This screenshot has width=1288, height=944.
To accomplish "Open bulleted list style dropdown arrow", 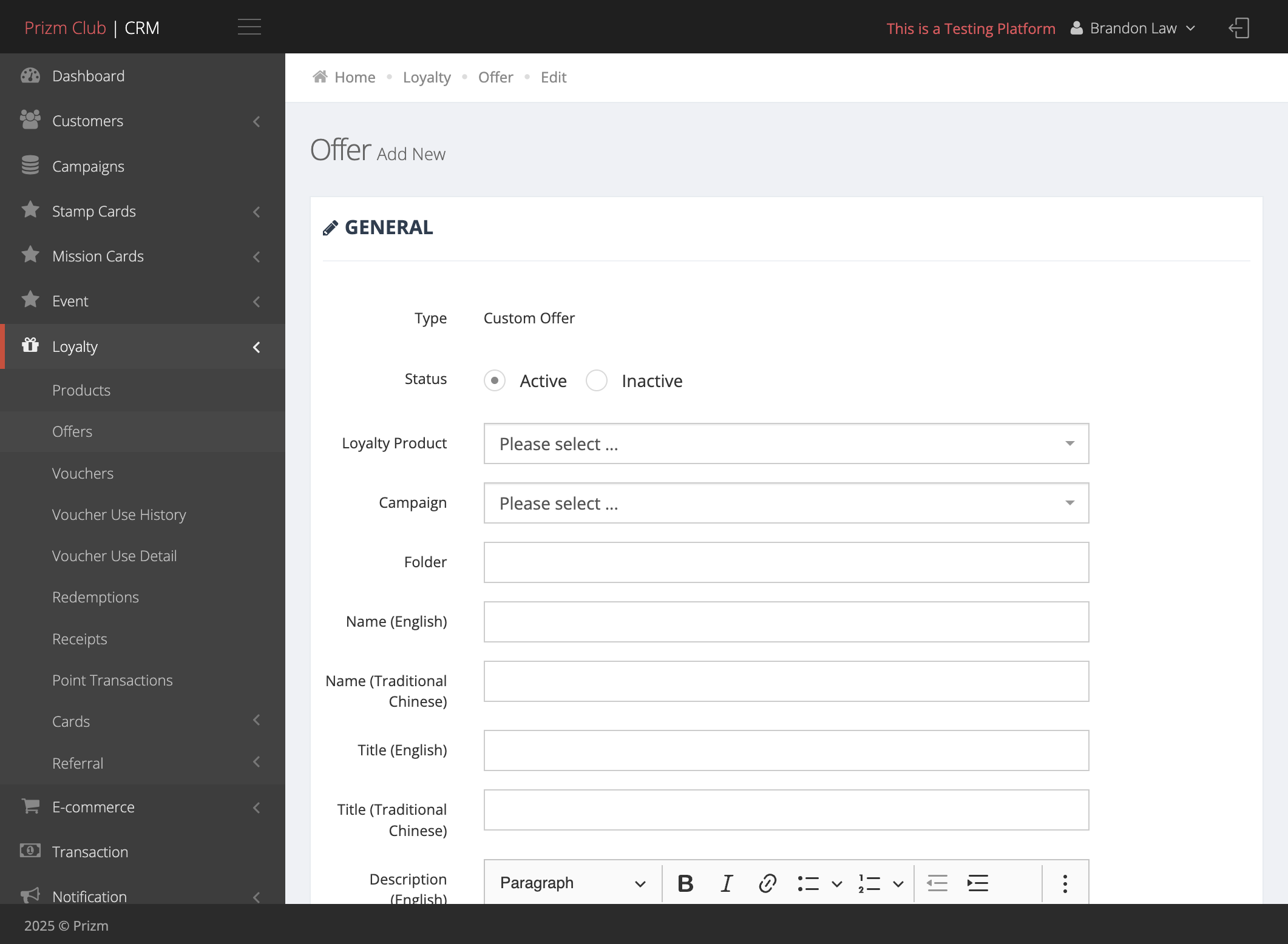I will click(837, 884).
